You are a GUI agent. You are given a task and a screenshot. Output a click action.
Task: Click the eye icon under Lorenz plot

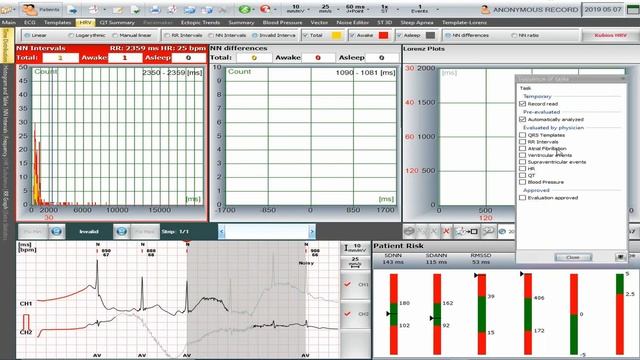click(502, 231)
